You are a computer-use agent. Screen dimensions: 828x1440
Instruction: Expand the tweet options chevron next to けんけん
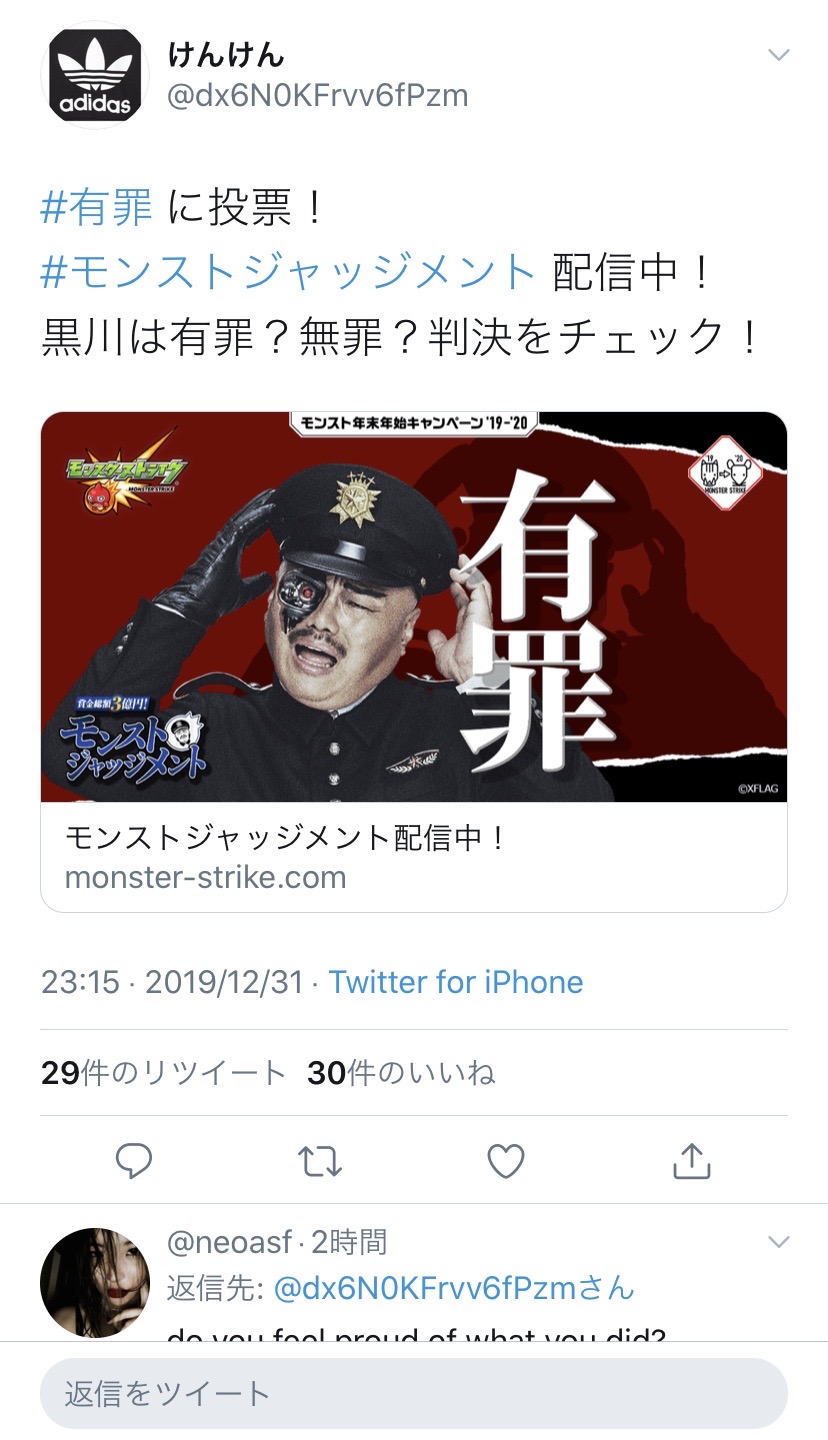point(778,54)
